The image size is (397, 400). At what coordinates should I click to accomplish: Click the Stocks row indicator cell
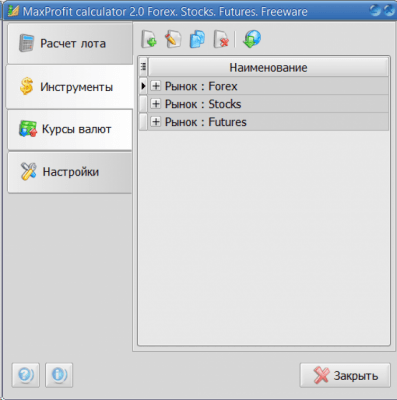(143, 104)
